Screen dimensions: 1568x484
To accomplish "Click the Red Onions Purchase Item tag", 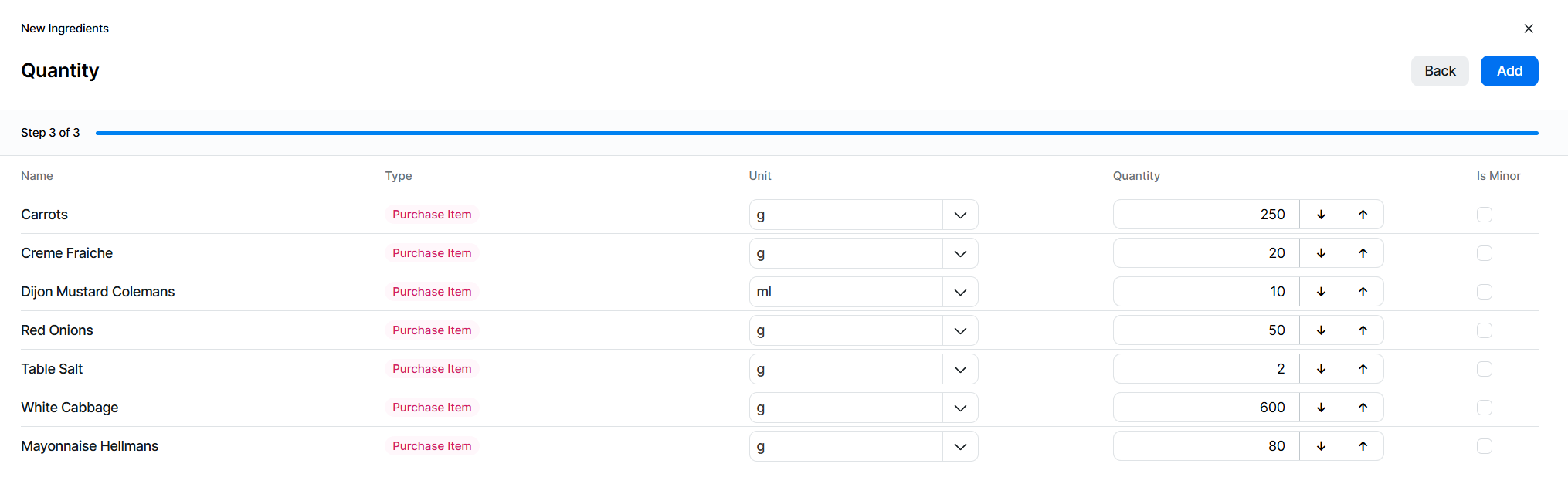I will pyautogui.click(x=432, y=330).
